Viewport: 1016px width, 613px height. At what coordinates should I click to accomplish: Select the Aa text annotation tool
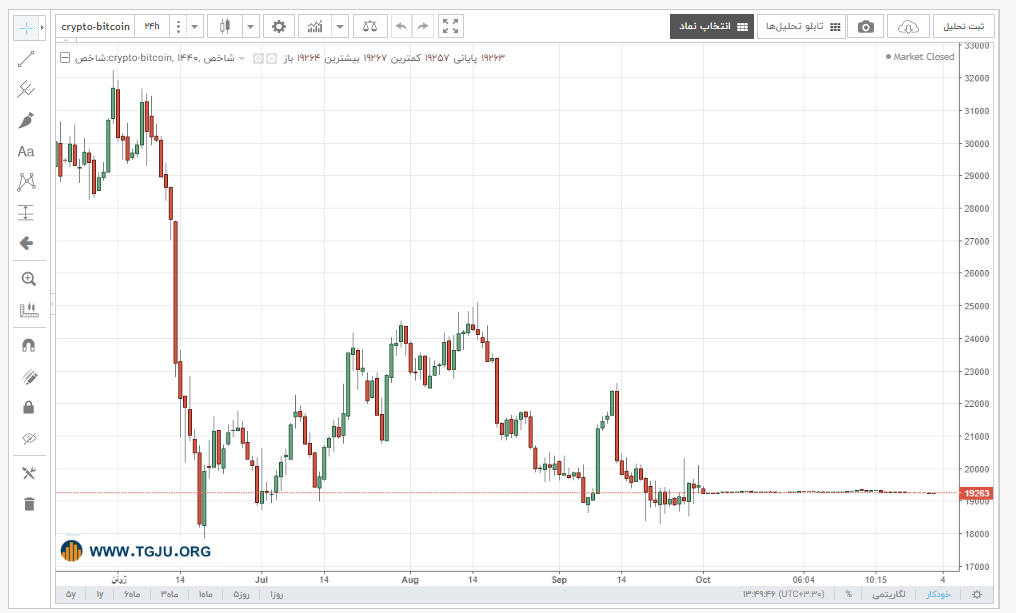pos(26,152)
